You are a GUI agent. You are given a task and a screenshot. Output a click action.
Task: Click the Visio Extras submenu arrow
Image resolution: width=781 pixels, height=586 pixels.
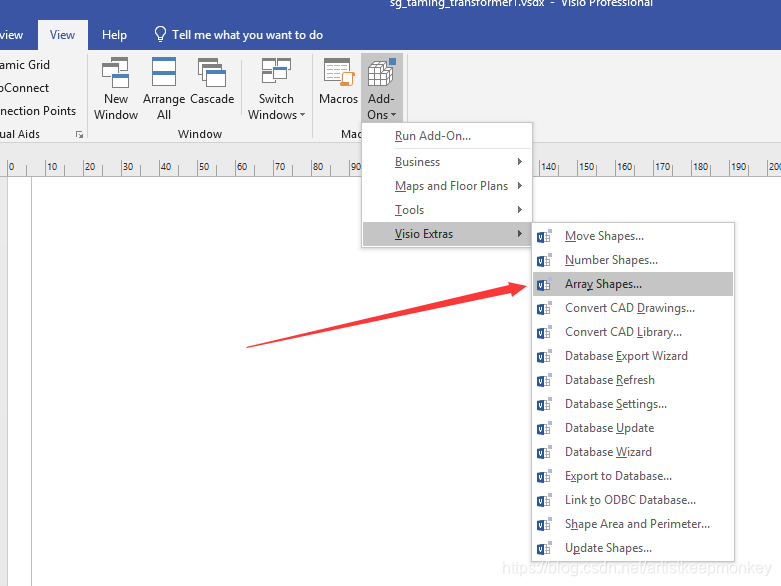[x=520, y=234]
